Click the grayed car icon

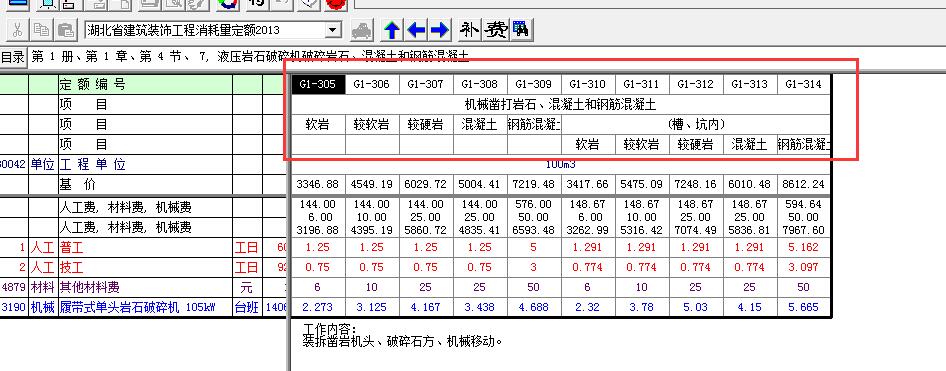[x=361, y=30]
